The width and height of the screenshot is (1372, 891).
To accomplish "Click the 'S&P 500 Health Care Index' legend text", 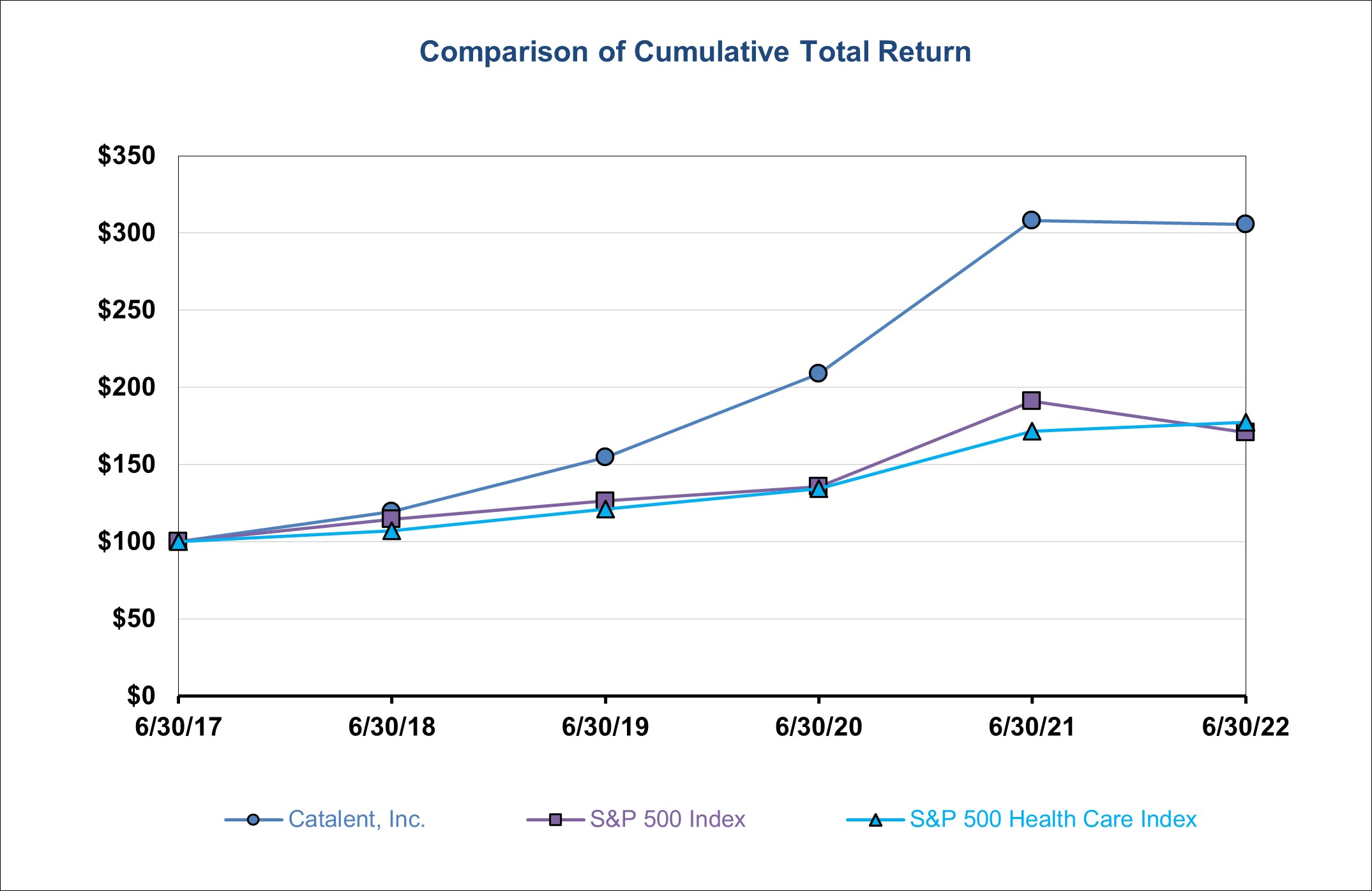I will [1053, 819].
